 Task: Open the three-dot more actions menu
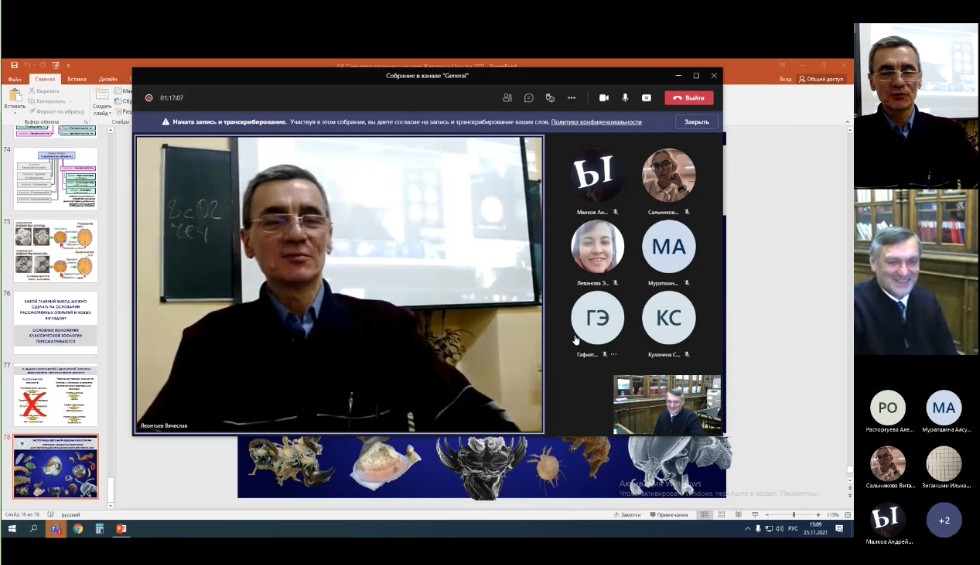tap(571, 98)
